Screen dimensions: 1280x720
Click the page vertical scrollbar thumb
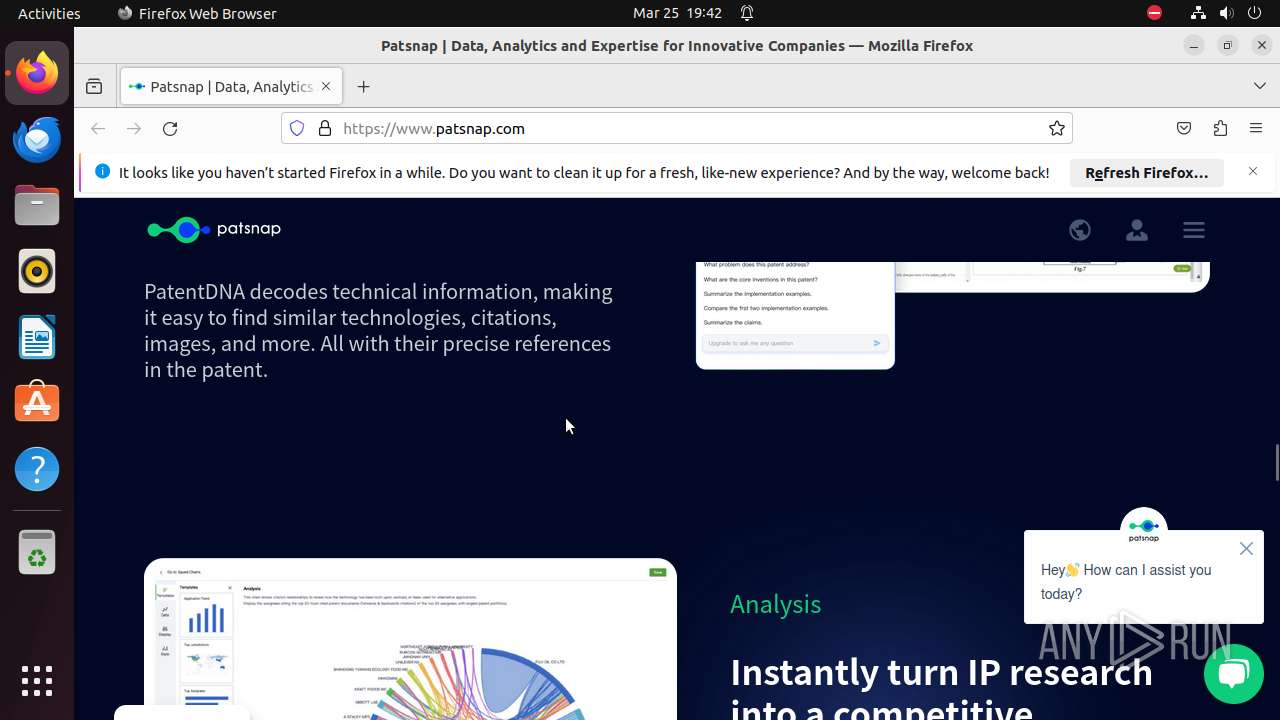click(x=1276, y=462)
